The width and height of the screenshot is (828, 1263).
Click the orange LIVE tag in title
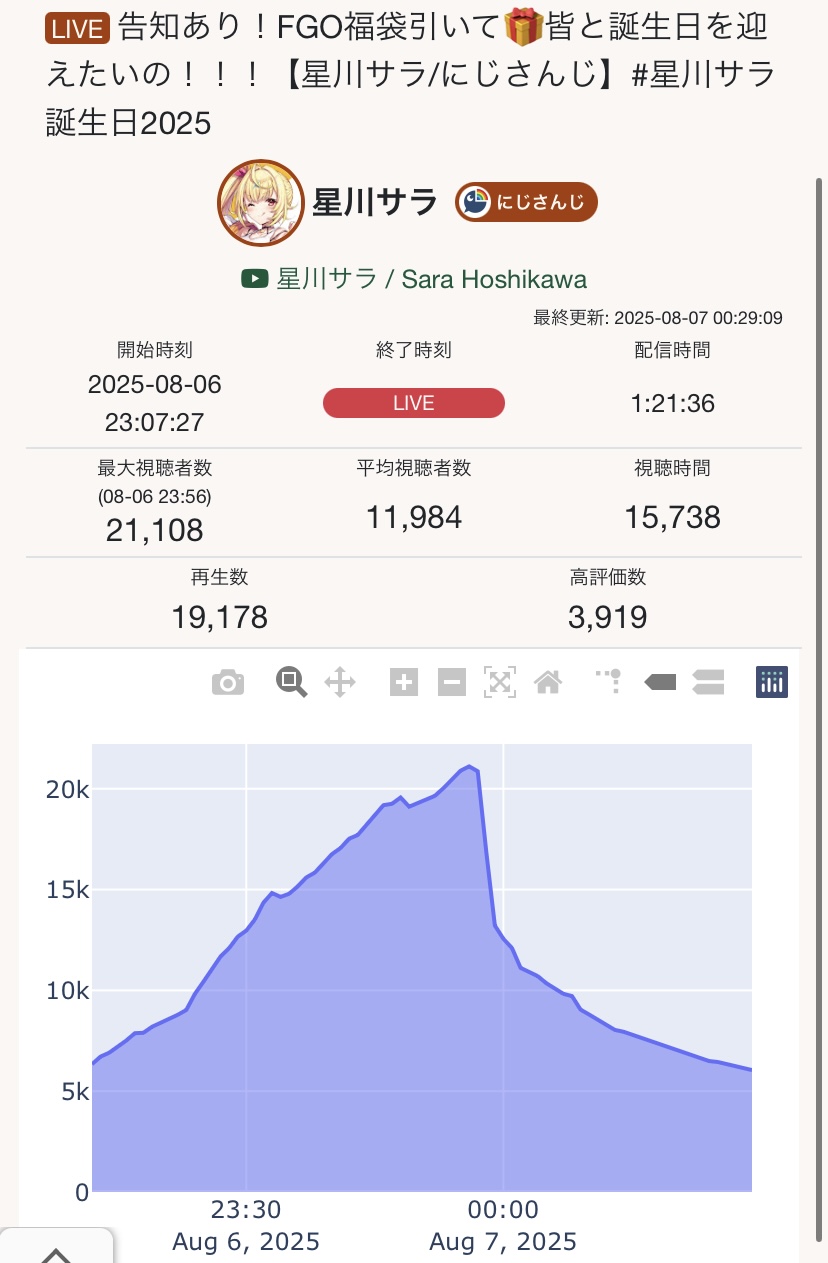point(76,29)
